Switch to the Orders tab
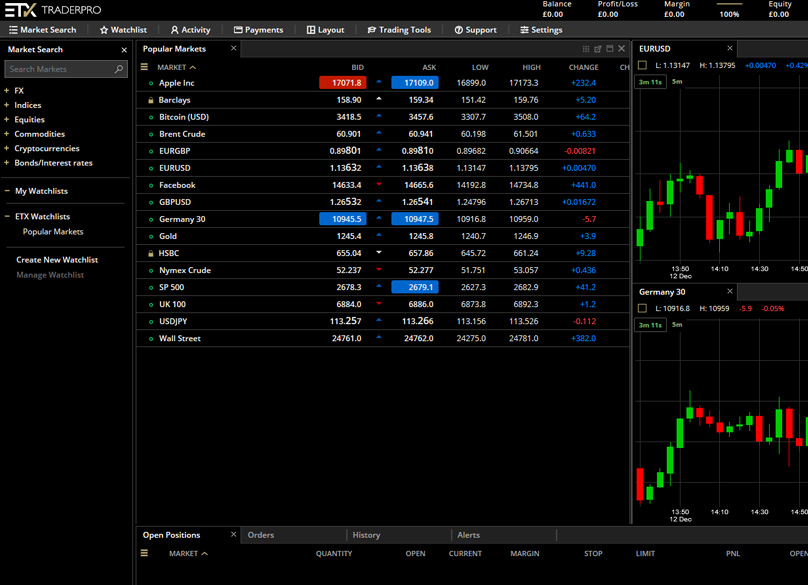The image size is (808, 585). (x=261, y=535)
